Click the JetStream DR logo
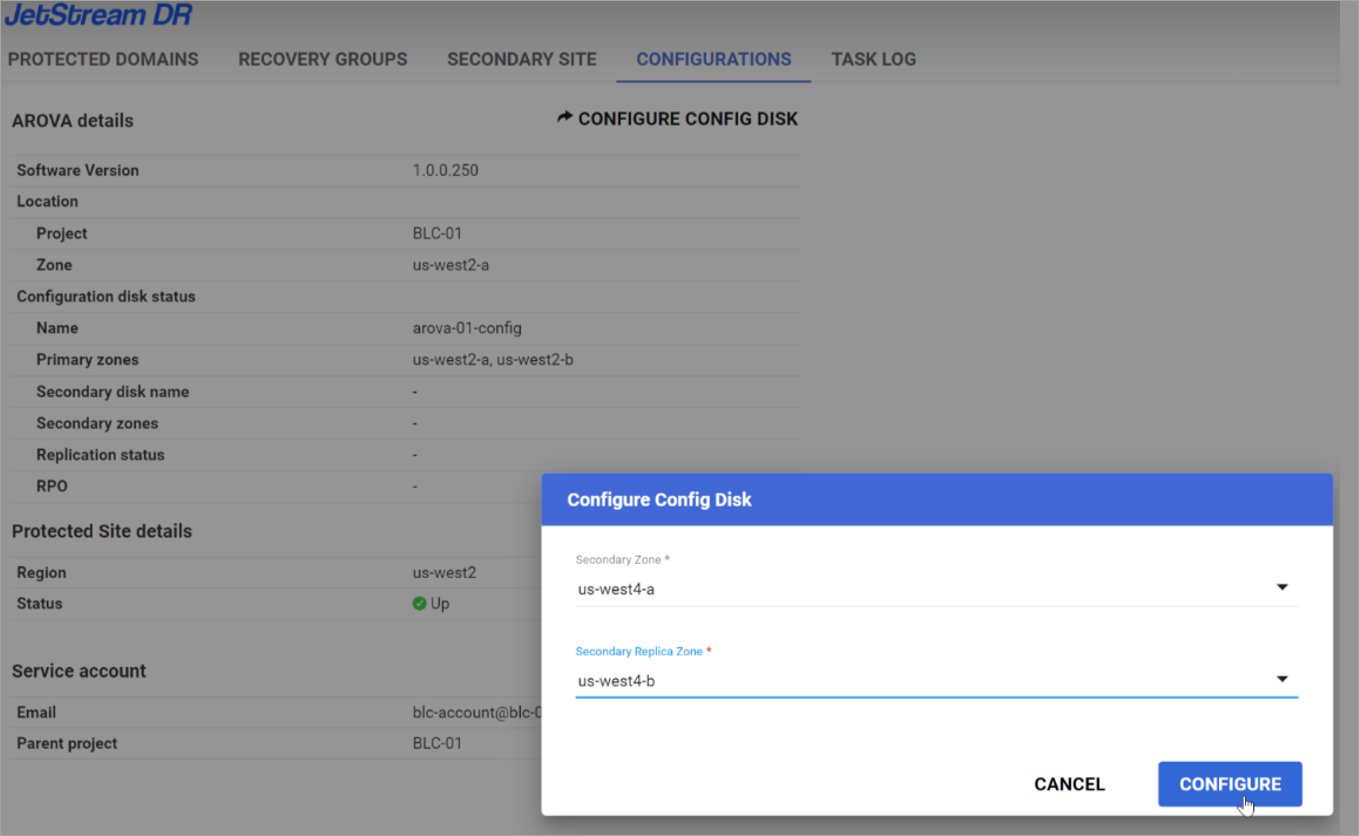1359x836 pixels. [x=98, y=15]
